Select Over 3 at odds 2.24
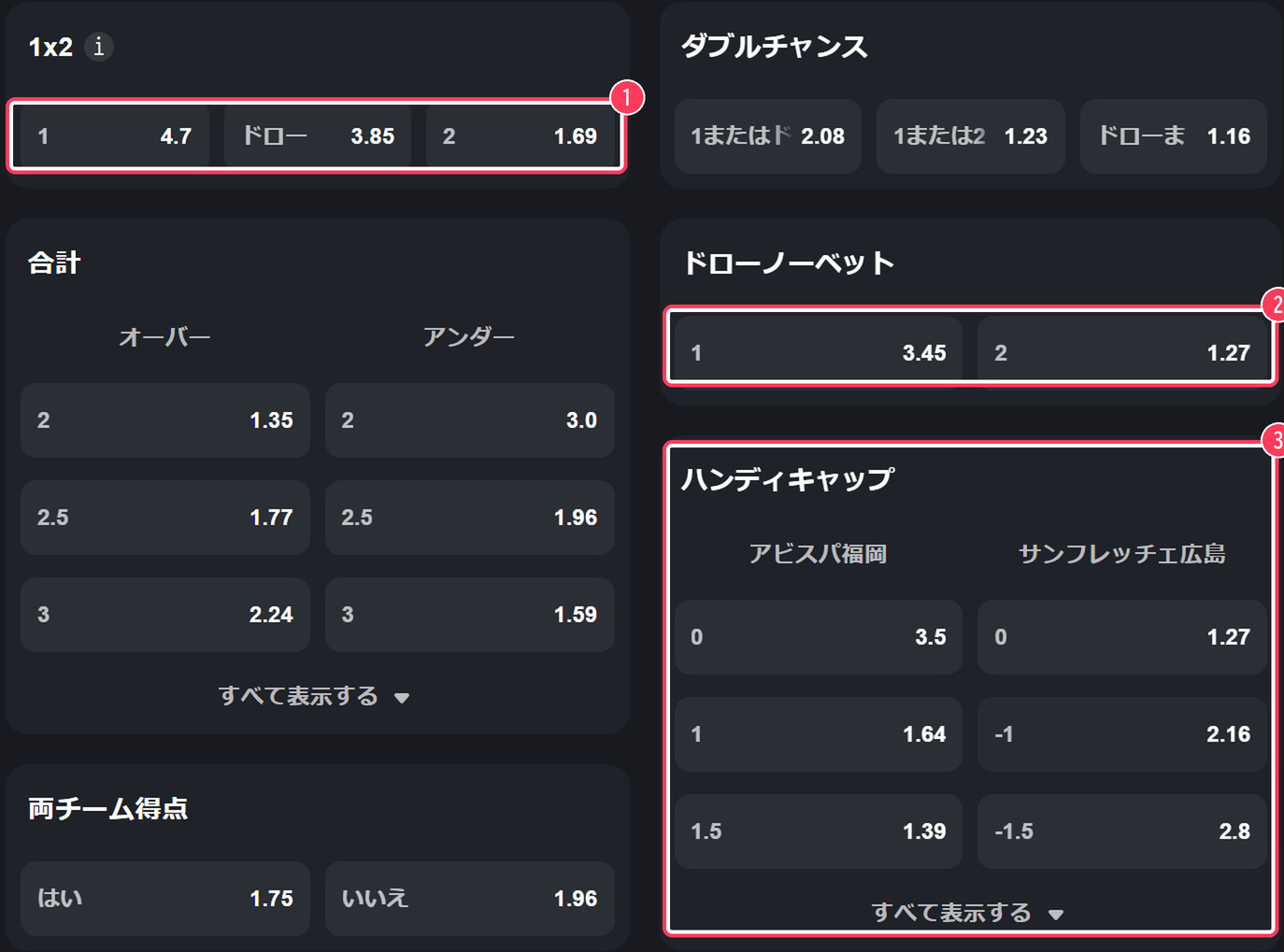The image size is (1284, 952). (165, 615)
